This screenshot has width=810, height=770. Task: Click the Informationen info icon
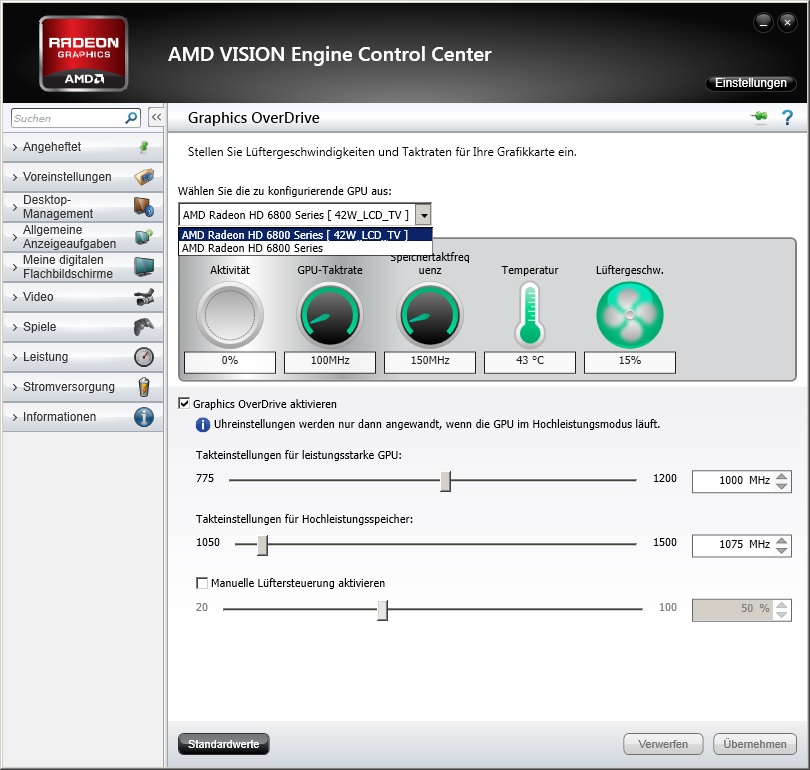[144, 417]
